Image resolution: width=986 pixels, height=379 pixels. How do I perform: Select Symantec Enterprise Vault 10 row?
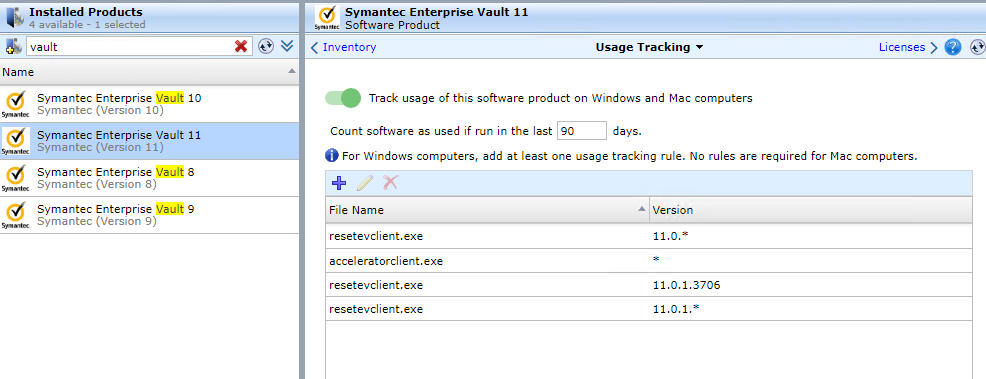click(x=149, y=104)
